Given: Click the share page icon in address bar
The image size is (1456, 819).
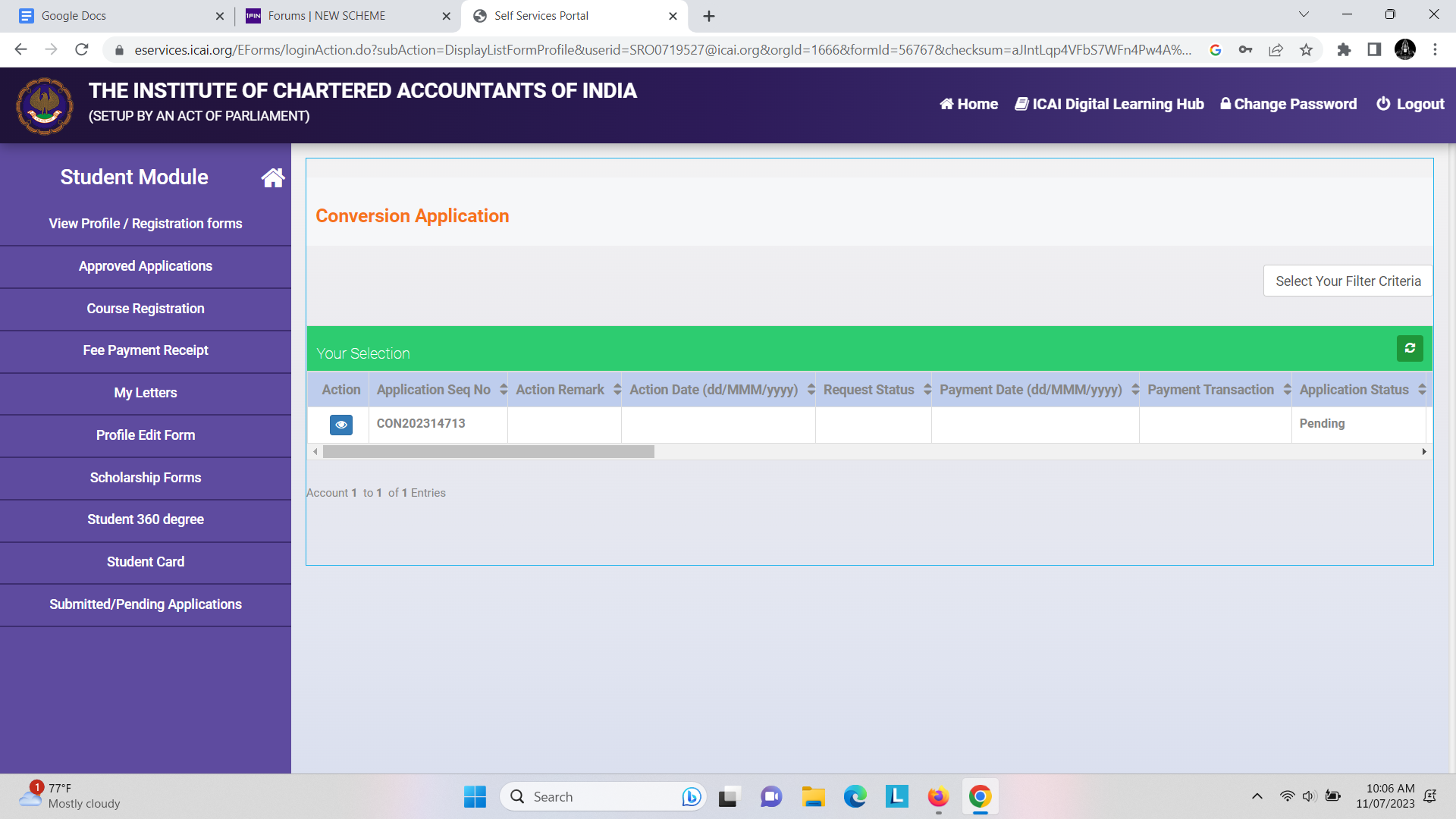Looking at the screenshot, I should pyautogui.click(x=1276, y=50).
